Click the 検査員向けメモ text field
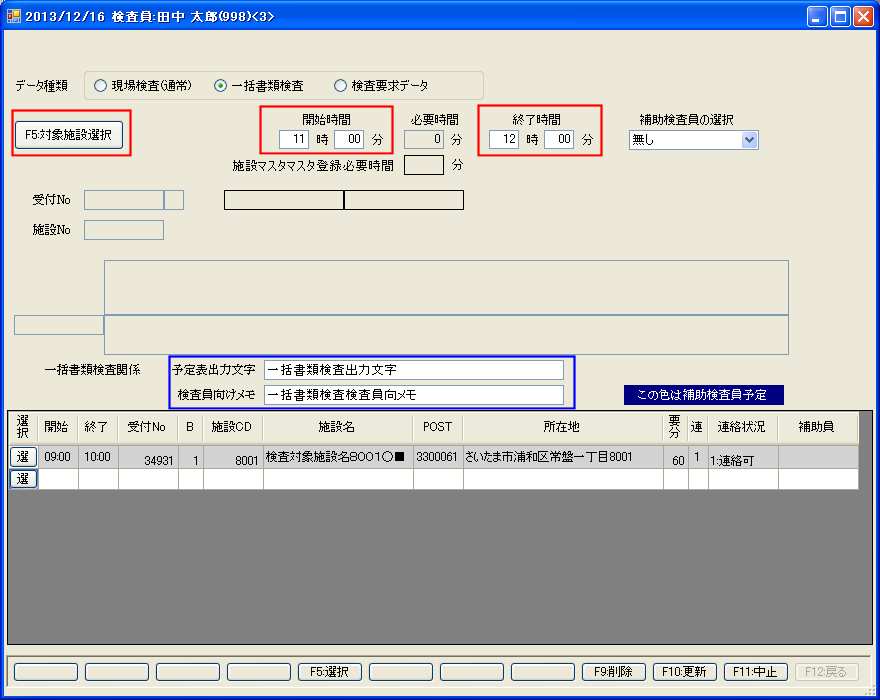 coord(413,395)
